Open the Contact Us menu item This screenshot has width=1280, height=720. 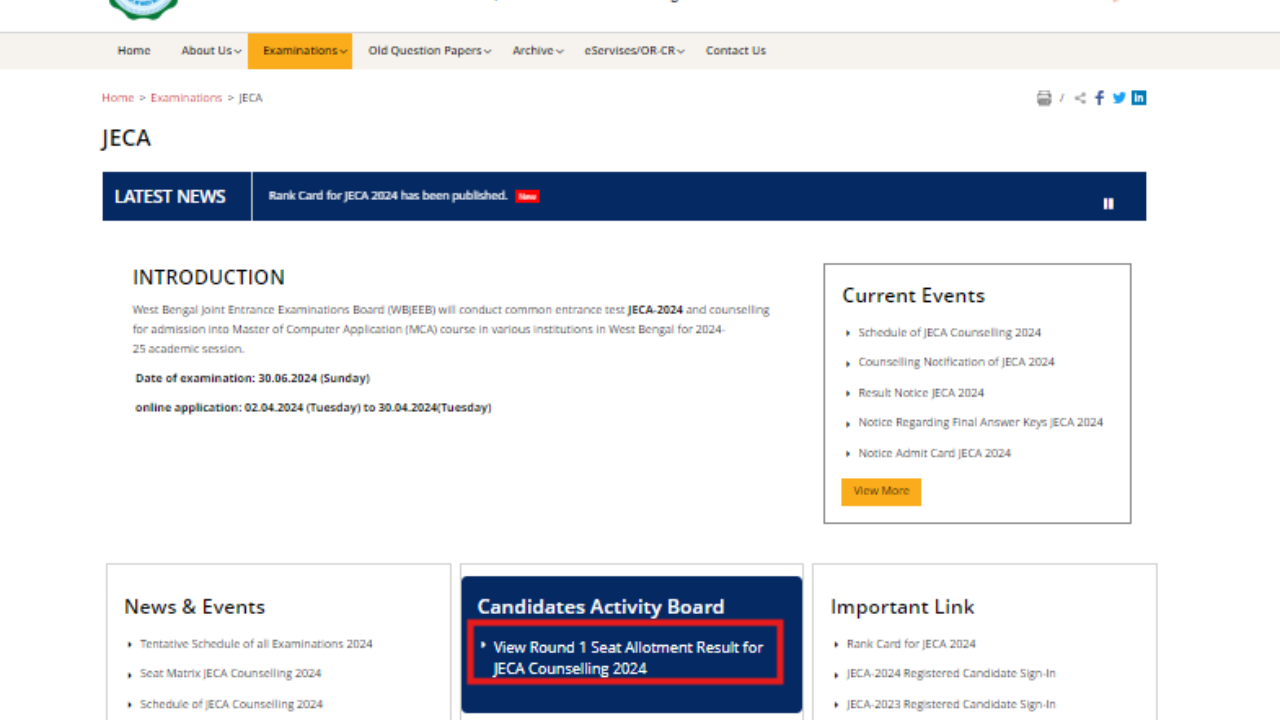tap(735, 50)
